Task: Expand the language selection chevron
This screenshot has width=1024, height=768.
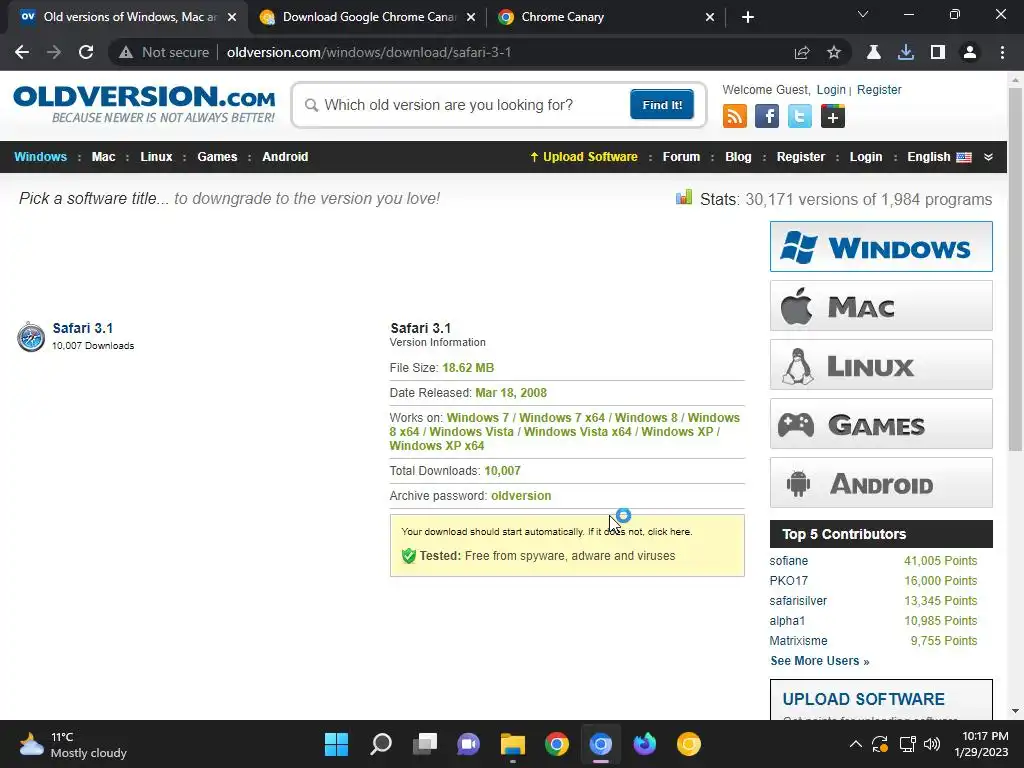Action: [988, 157]
